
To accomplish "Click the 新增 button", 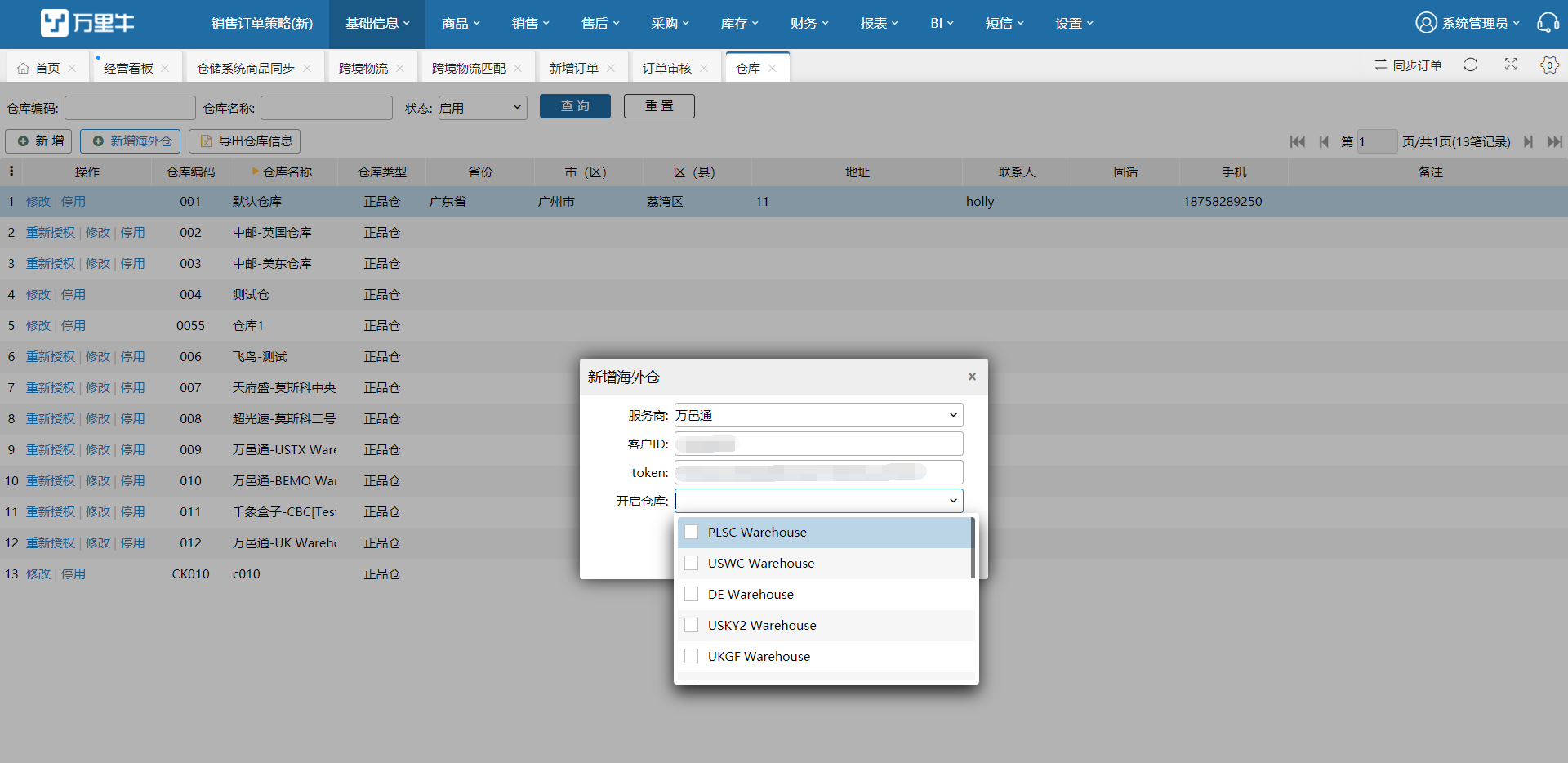I will point(39,141).
